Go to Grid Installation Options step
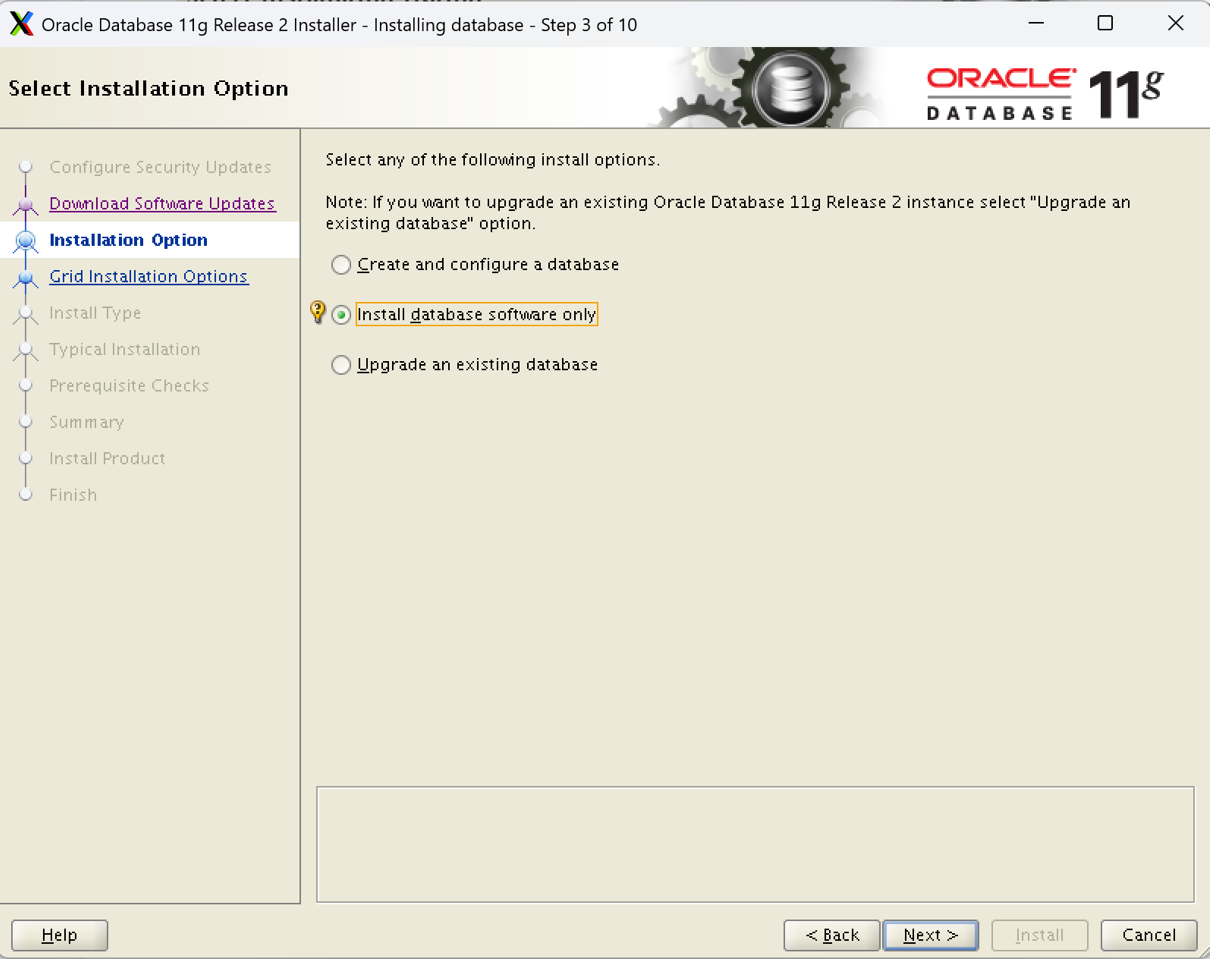The height and width of the screenshot is (959, 1210). click(148, 277)
